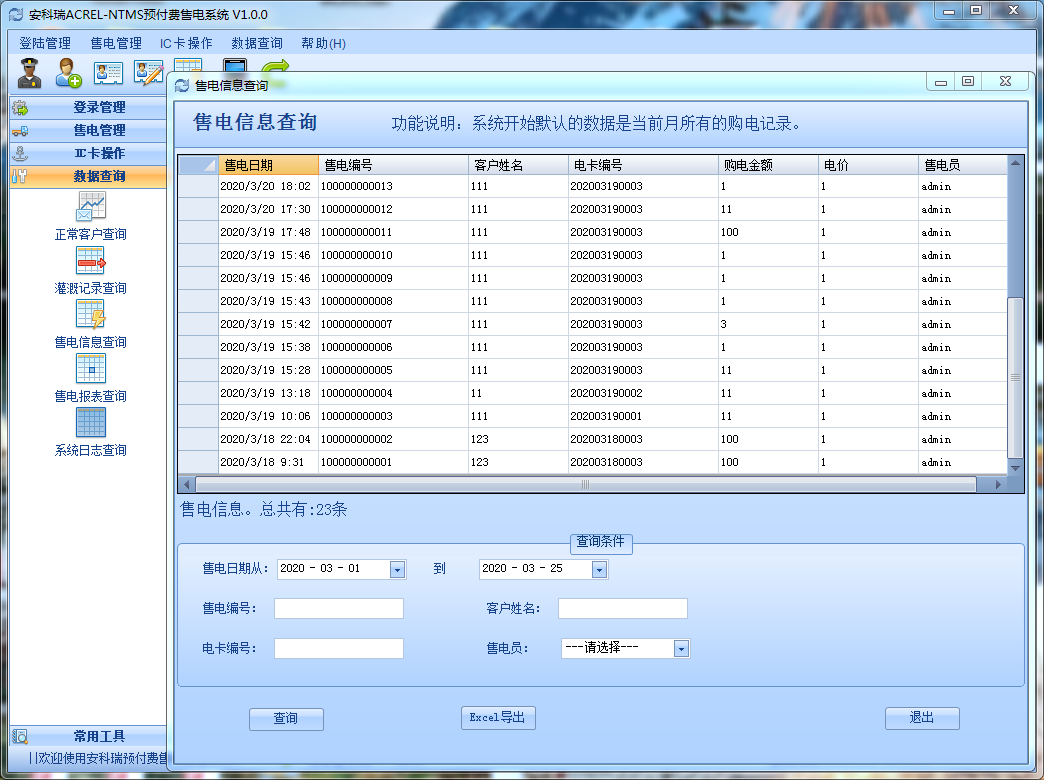Sort by the 电卡编号 column header
This screenshot has height=780, width=1044.
coord(643,165)
